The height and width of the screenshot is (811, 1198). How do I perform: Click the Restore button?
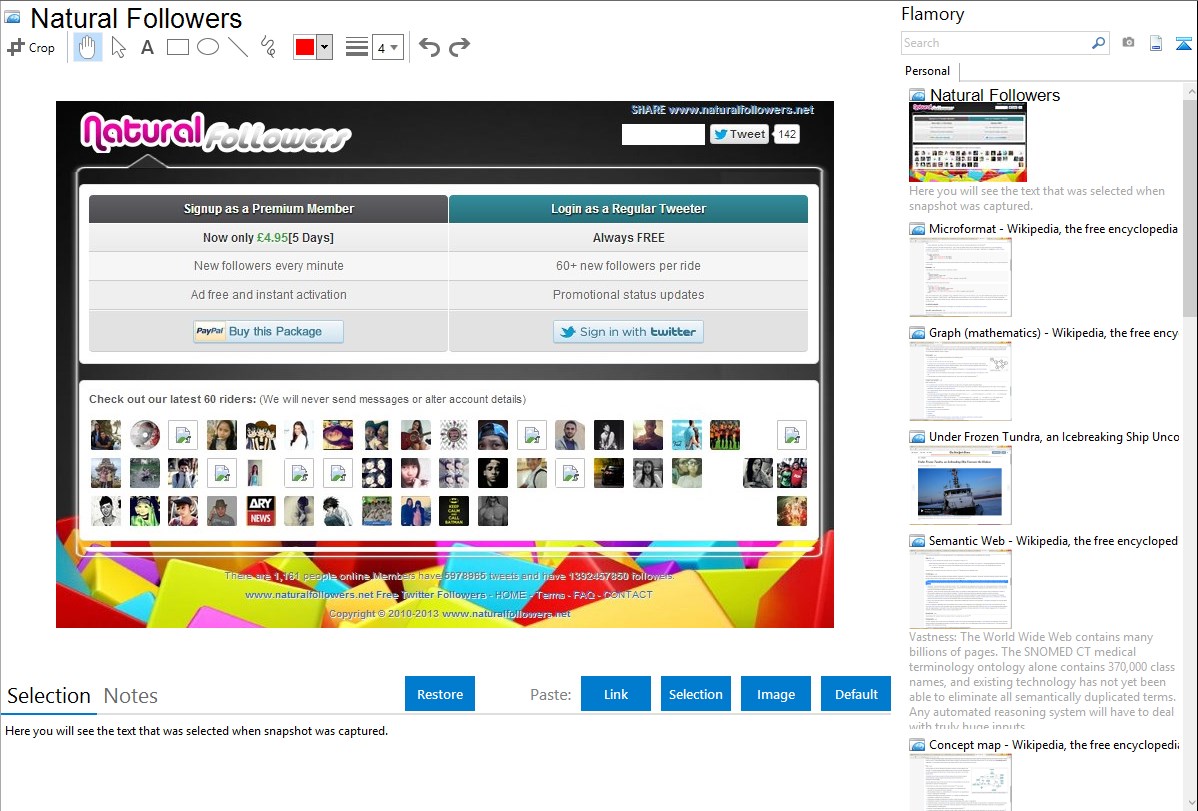click(x=440, y=694)
